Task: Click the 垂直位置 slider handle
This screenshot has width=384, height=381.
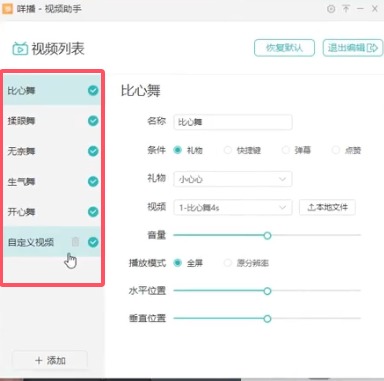Action: click(267, 319)
